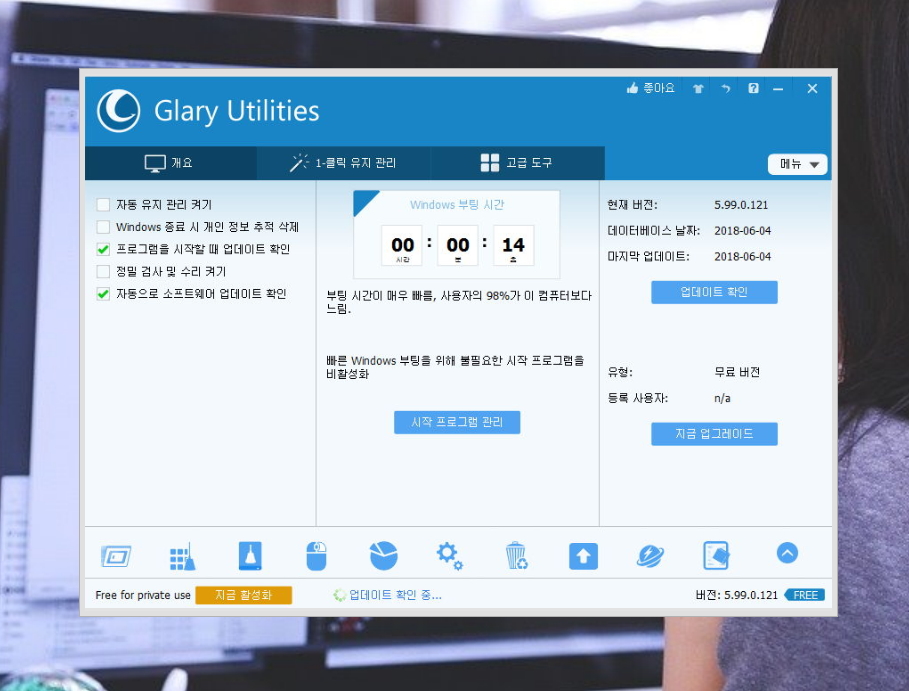Click the 업데이트 확인 button

pyautogui.click(x=714, y=292)
